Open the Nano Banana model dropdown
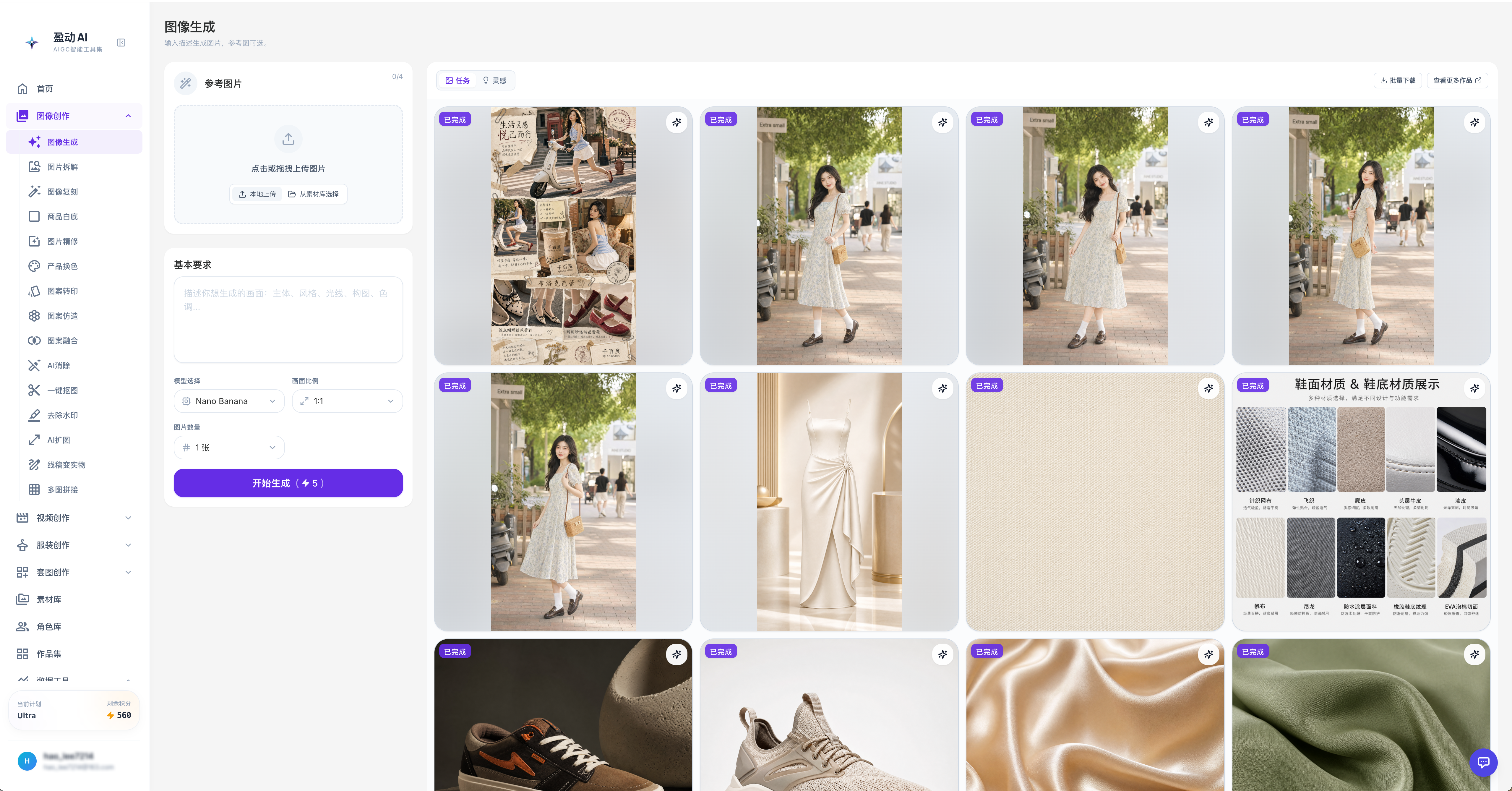This screenshot has width=1512, height=791. pyautogui.click(x=229, y=401)
